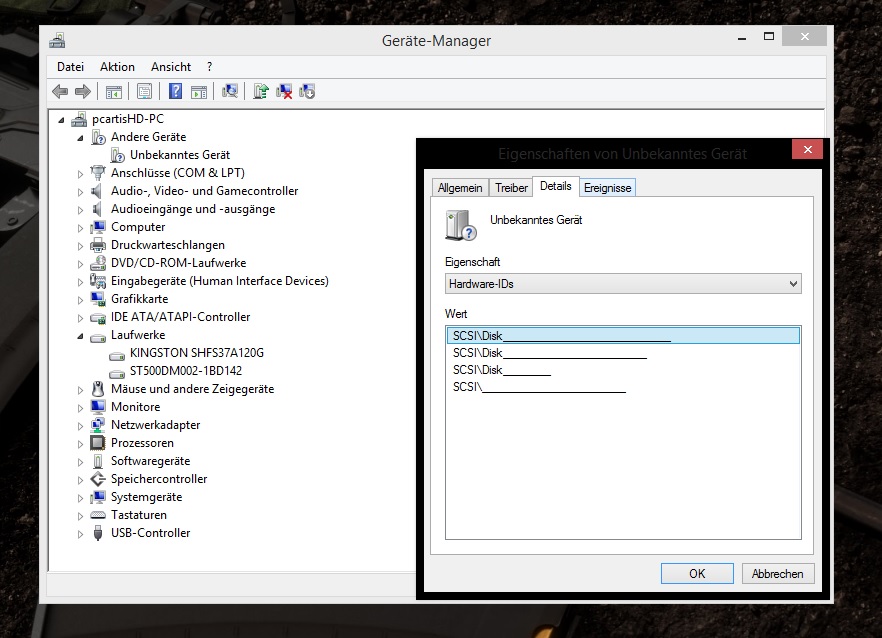The width and height of the screenshot is (882, 638).
Task: Click the uninstall device red X icon
Action: (x=284, y=91)
